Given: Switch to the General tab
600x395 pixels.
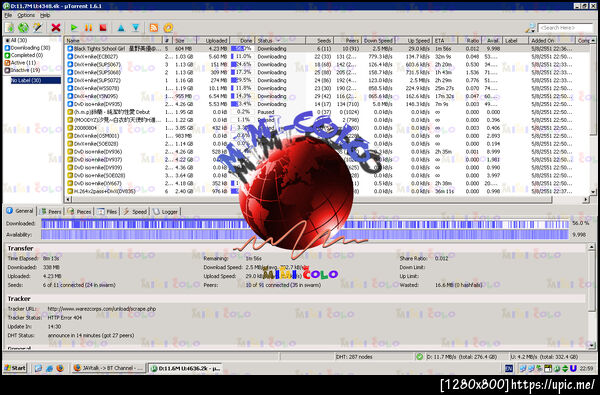Looking at the screenshot, I should point(20,211).
